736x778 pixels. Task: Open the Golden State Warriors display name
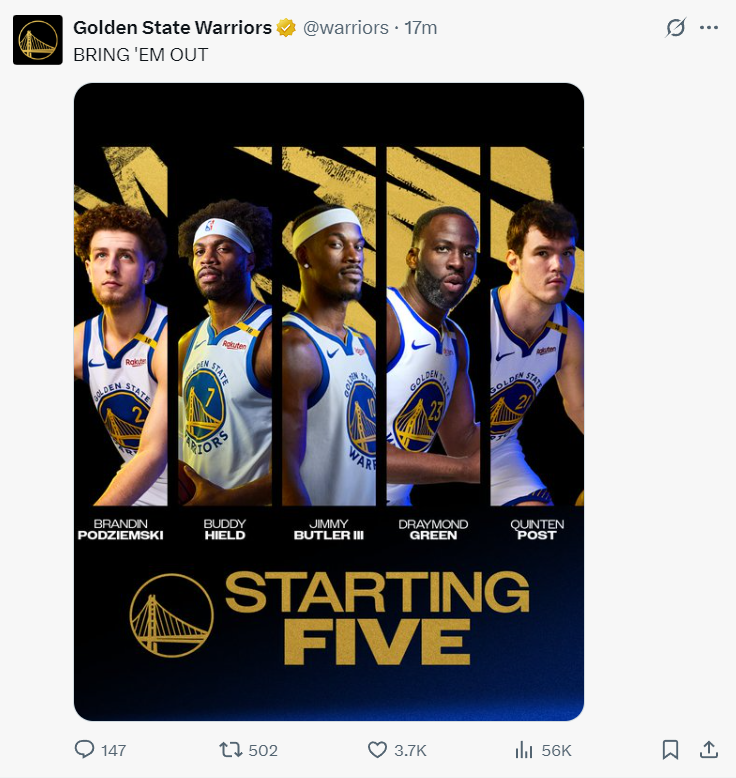point(172,28)
